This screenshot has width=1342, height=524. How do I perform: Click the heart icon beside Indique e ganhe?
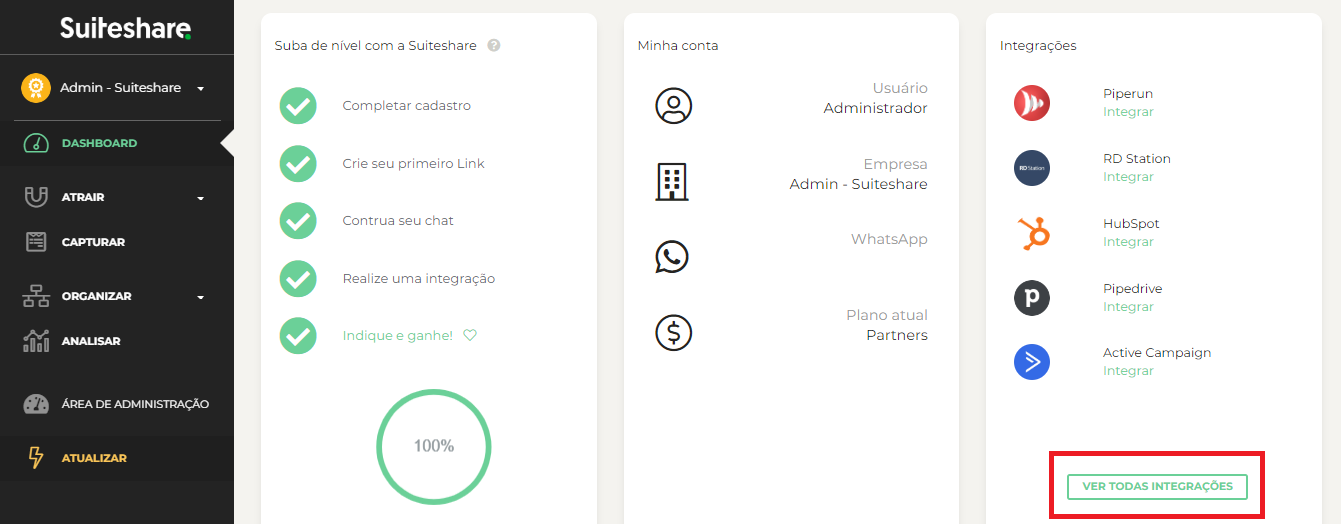470,336
